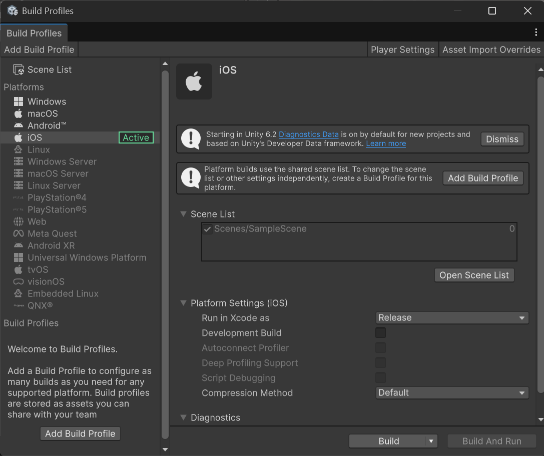Click the iOS apple icon in platform list
The height and width of the screenshot is (456, 544).
pyautogui.click(x=18, y=137)
